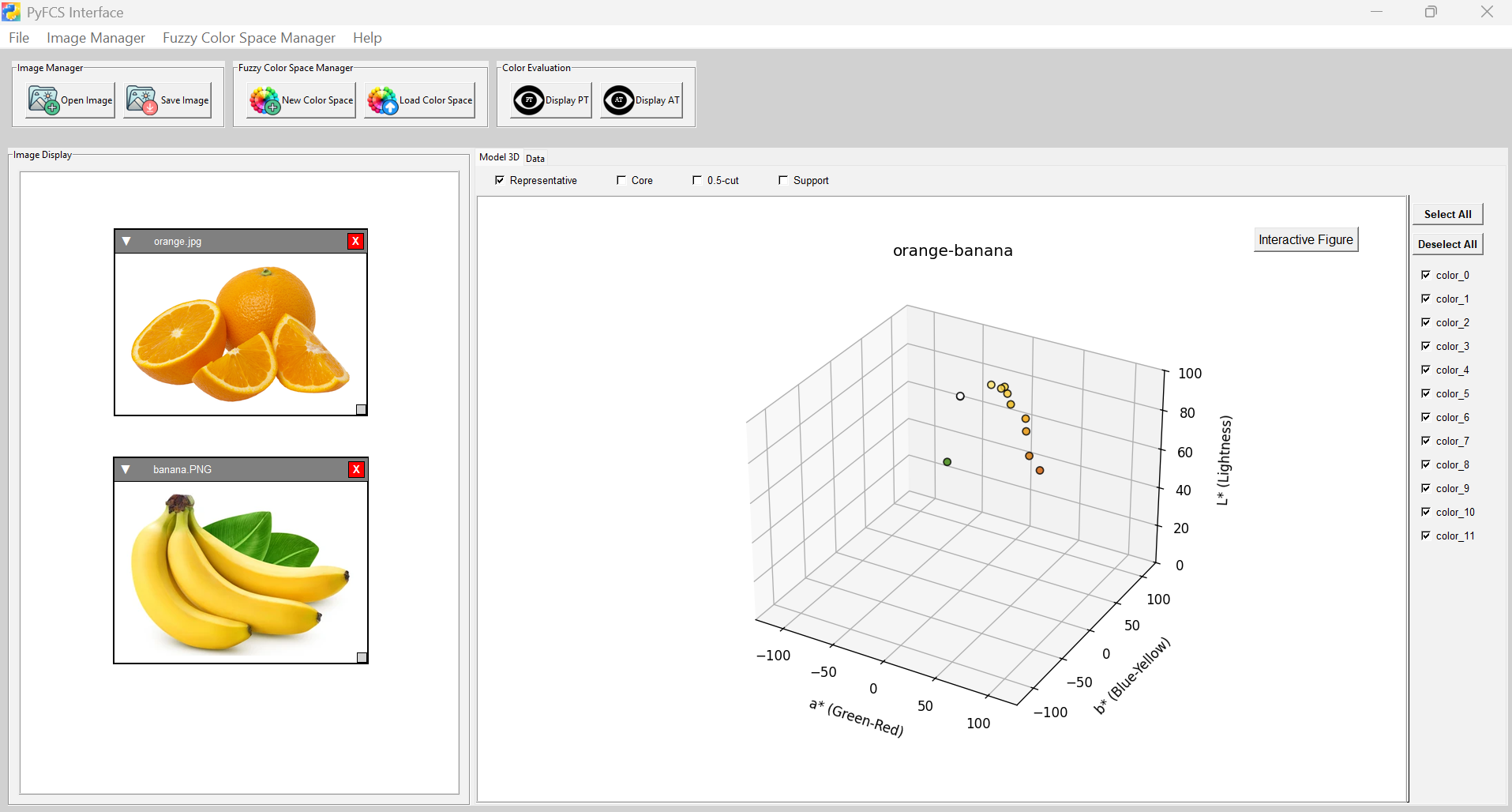Toggle the color_5 checkbox

1426,393
